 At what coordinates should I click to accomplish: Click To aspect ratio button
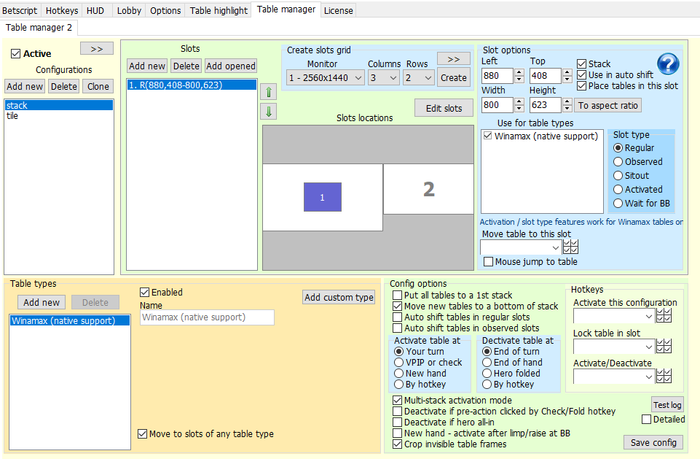[608, 105]
